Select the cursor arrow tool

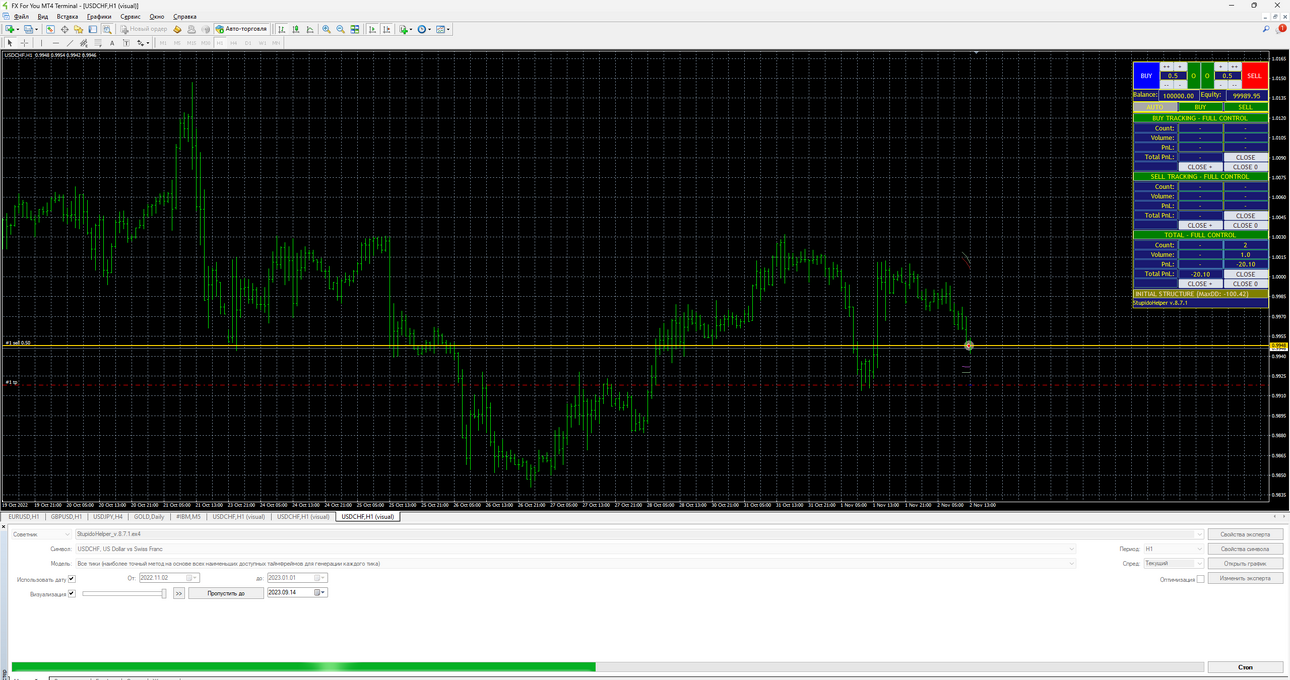point(10,43)
